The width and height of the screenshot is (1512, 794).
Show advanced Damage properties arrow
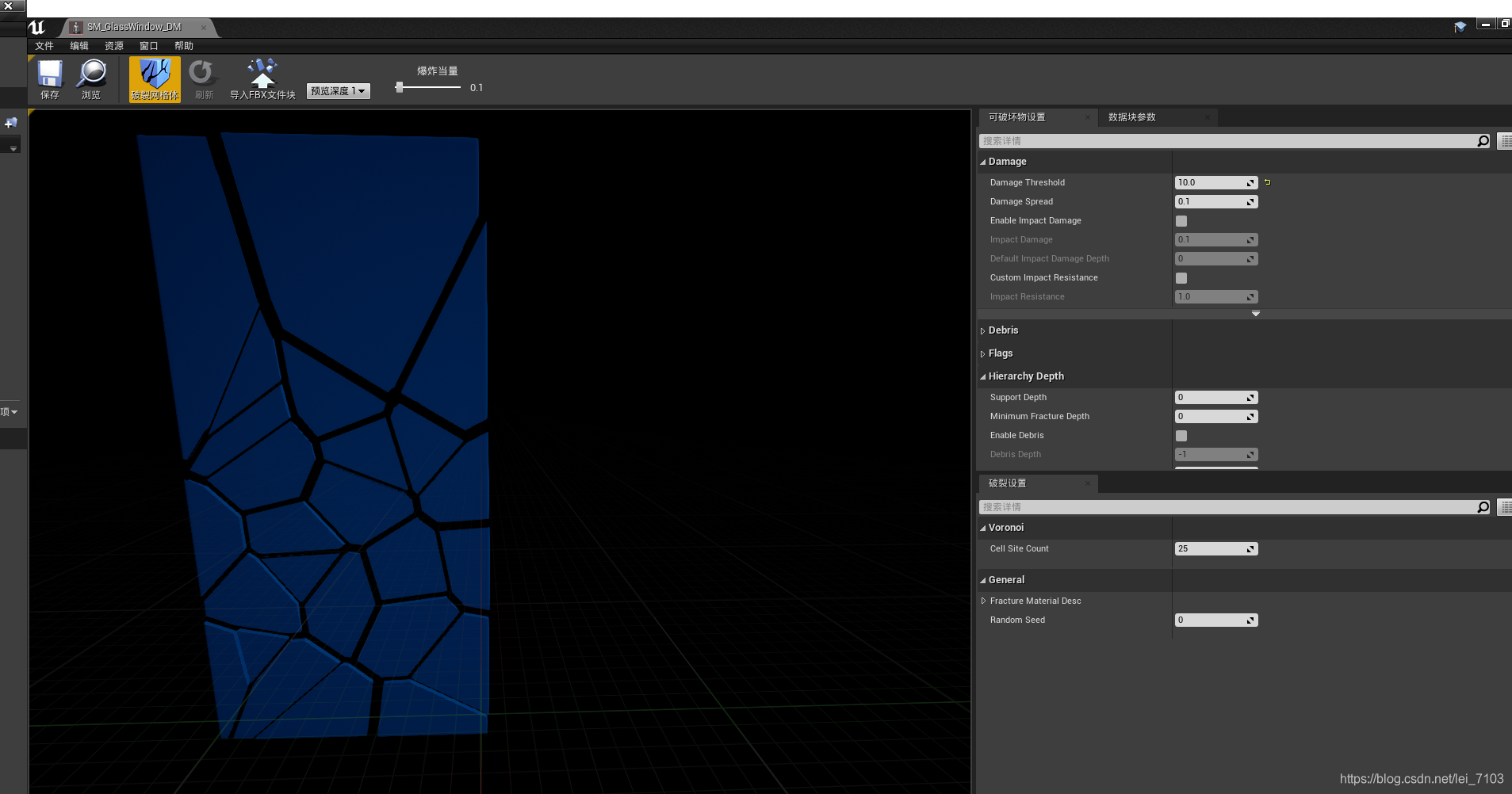tap(1256, 314)
